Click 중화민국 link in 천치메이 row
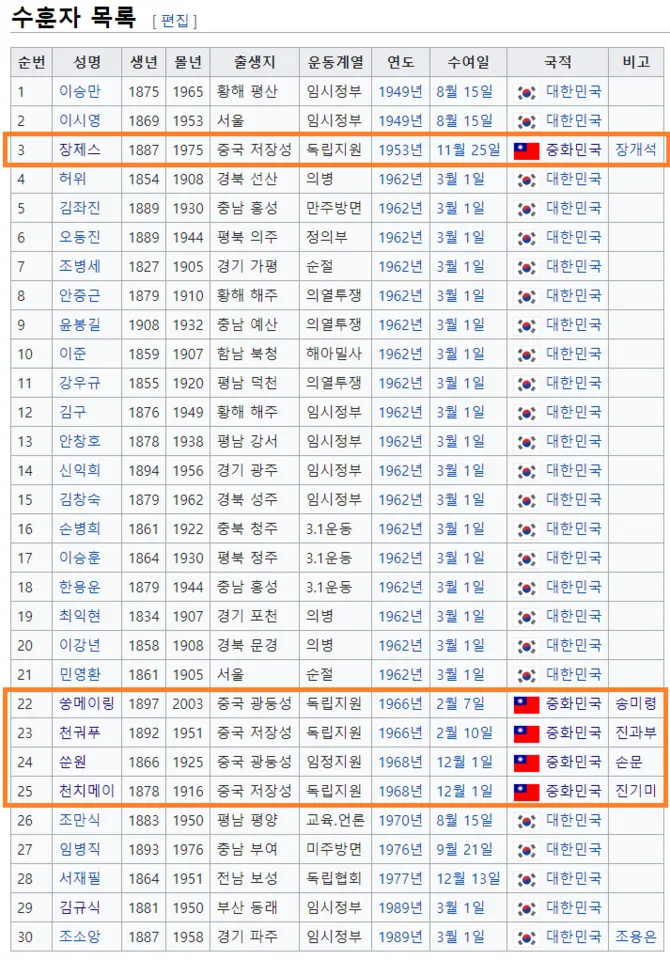 [573, 791]
